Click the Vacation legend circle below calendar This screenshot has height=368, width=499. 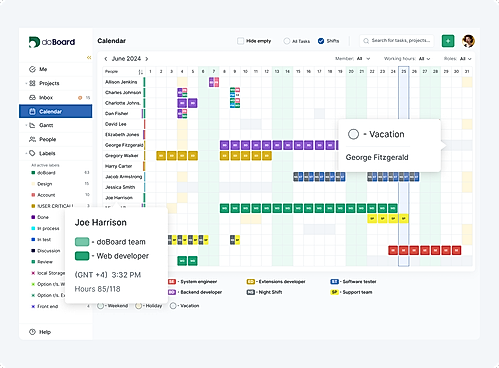tap(173, 306)
